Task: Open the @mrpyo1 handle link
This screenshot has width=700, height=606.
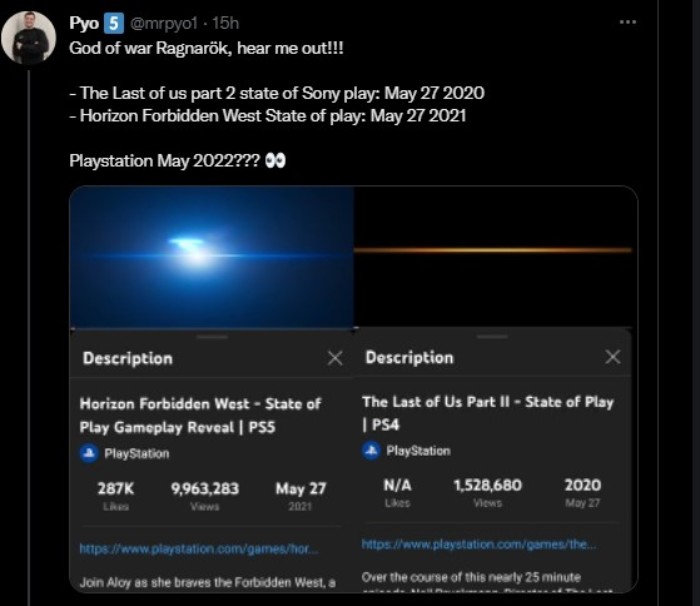Action: [x=162, y=23]
